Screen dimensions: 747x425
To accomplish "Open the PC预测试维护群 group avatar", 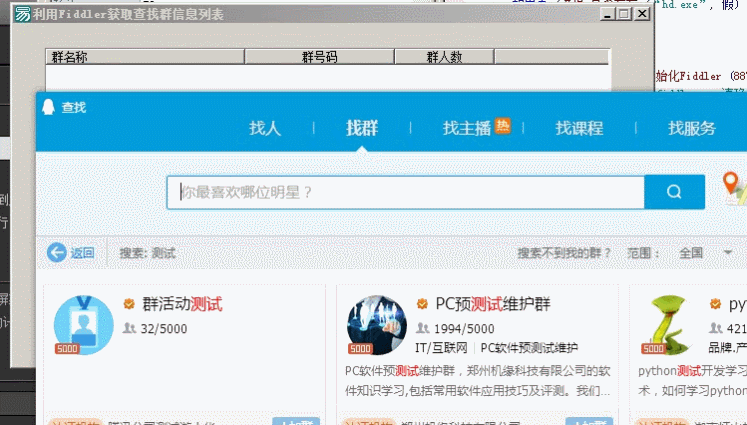I will coord(376,325).
